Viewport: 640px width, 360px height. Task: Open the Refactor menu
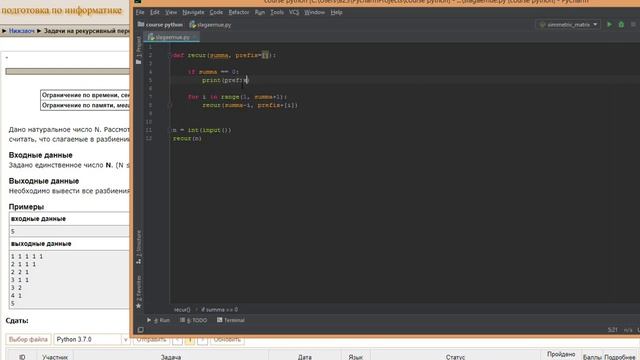(x=239, y=12)
